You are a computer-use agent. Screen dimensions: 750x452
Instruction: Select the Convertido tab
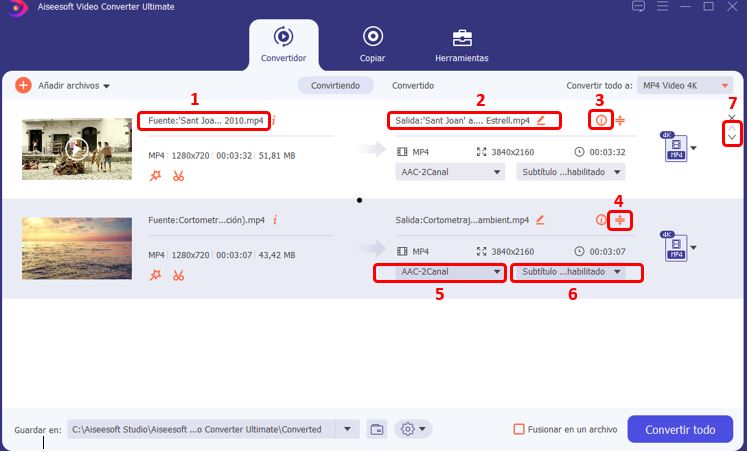pyautogui.click(x=413, y=86)
